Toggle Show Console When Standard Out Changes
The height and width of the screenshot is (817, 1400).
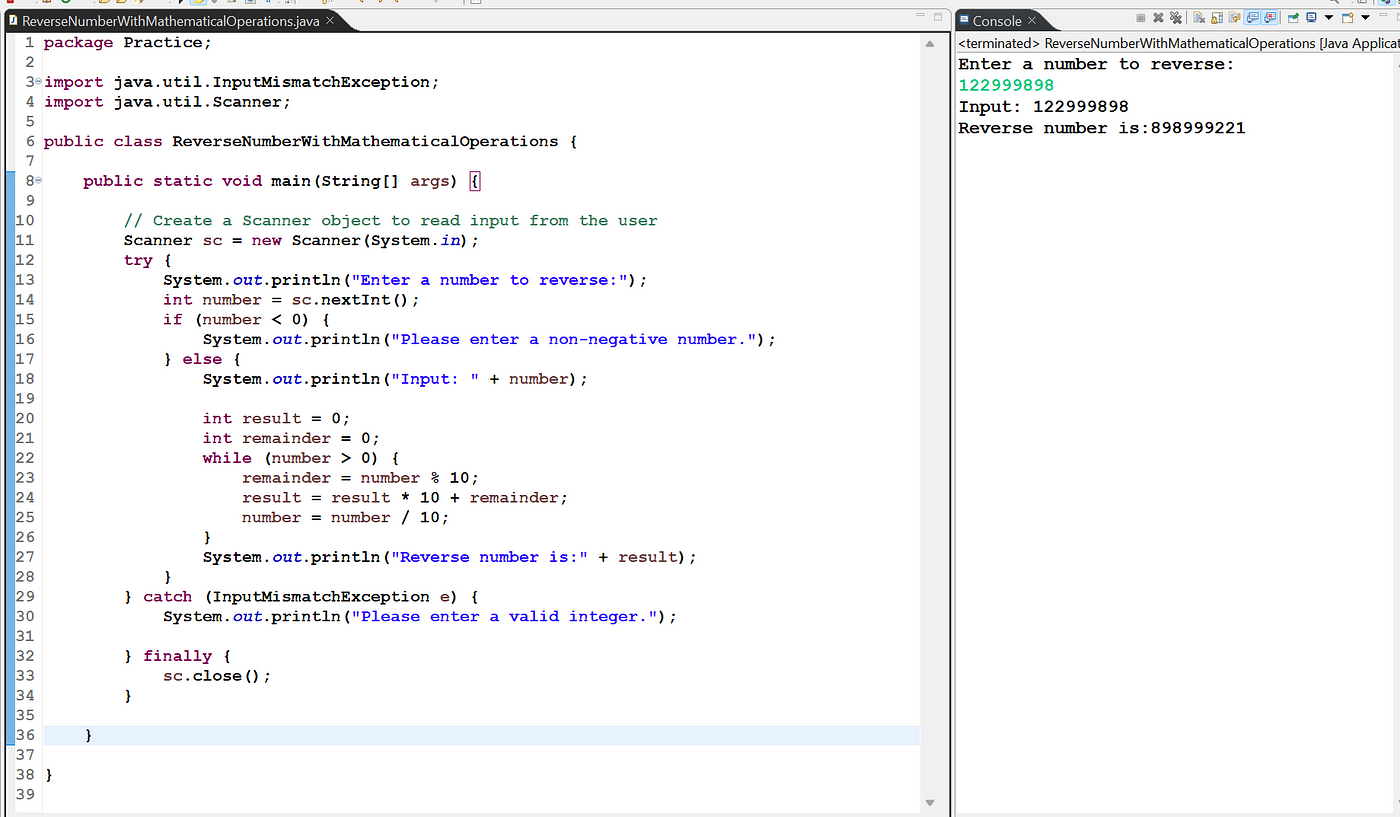(1252, 18)
